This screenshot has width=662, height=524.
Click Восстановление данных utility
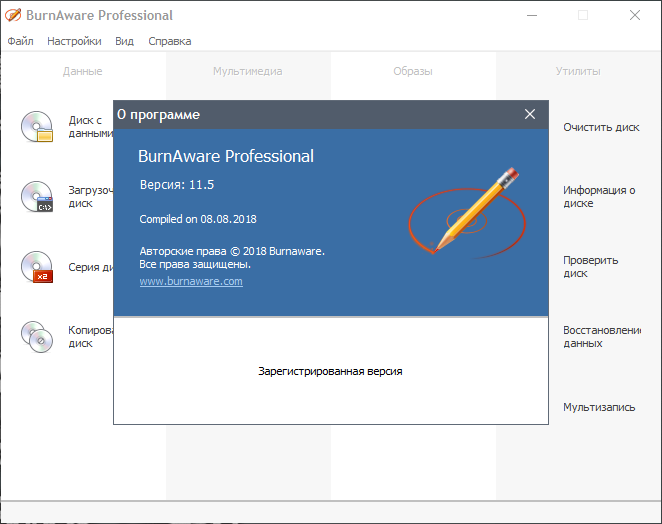pos(602,337)
